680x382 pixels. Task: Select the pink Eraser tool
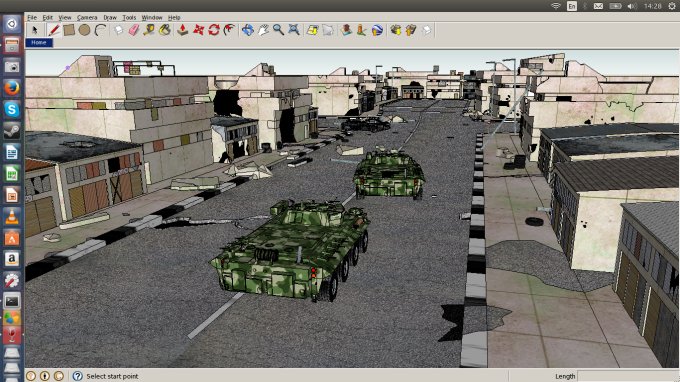click(134, 30)
